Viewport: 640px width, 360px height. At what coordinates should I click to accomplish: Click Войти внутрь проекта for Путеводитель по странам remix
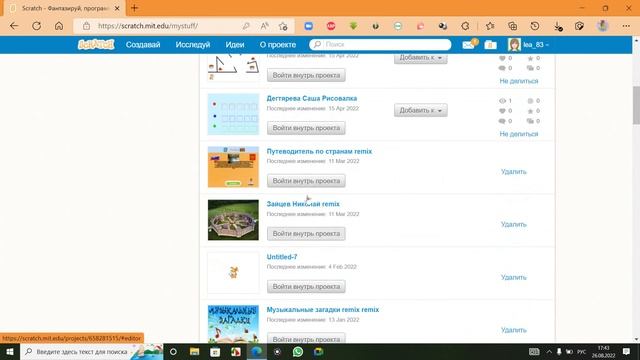306,181
